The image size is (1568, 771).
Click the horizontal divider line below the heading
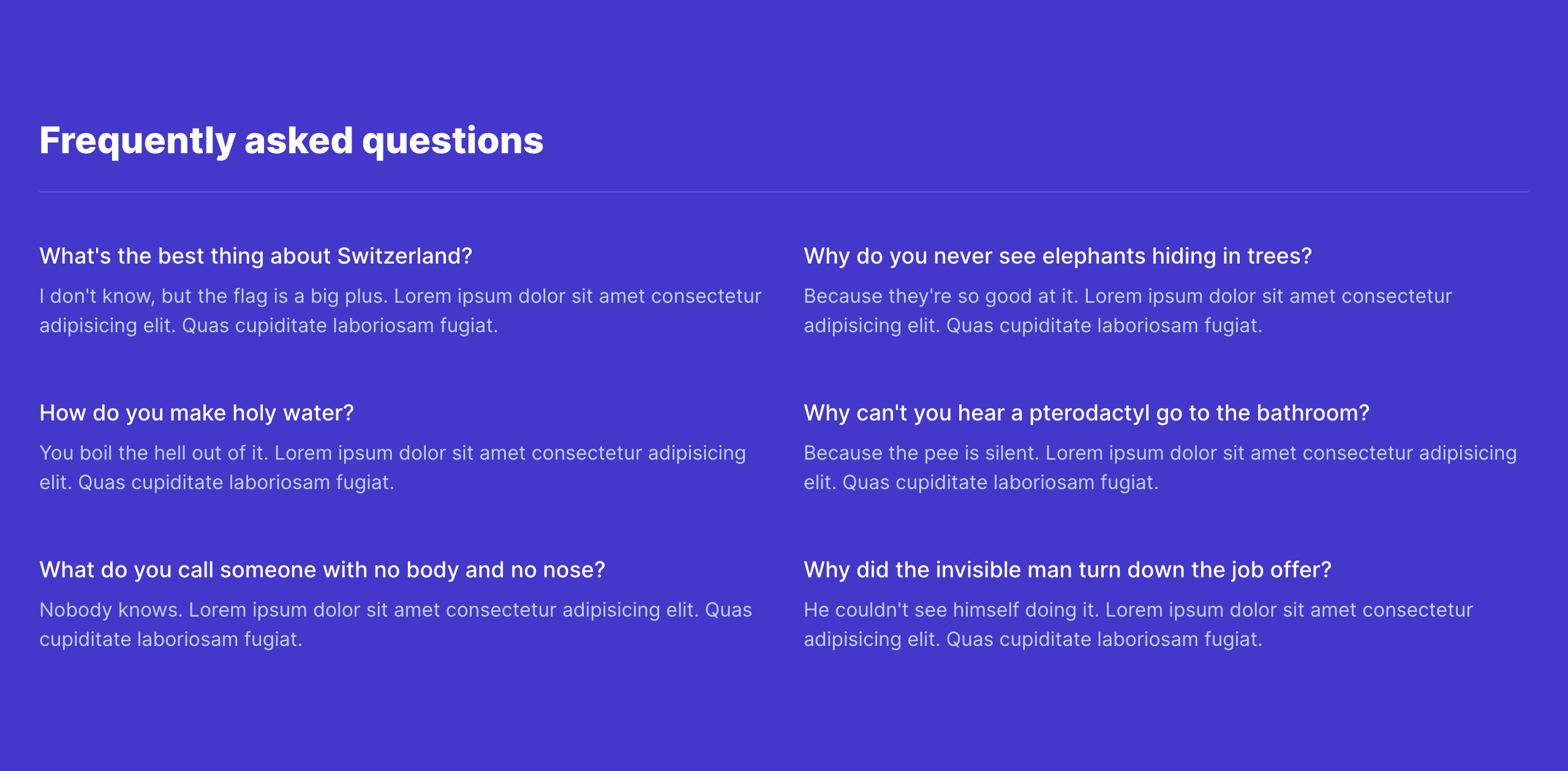coord(783,192)
